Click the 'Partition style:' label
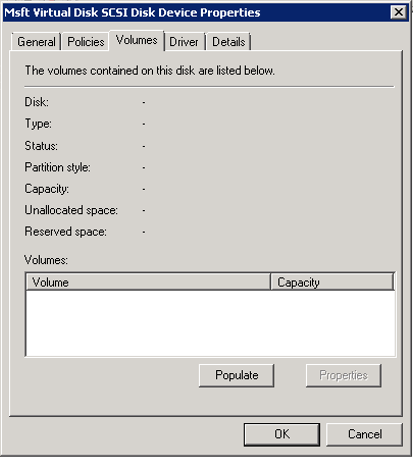Image resolution: width=413 pixels, height=458 pixels. click(57, 167)
